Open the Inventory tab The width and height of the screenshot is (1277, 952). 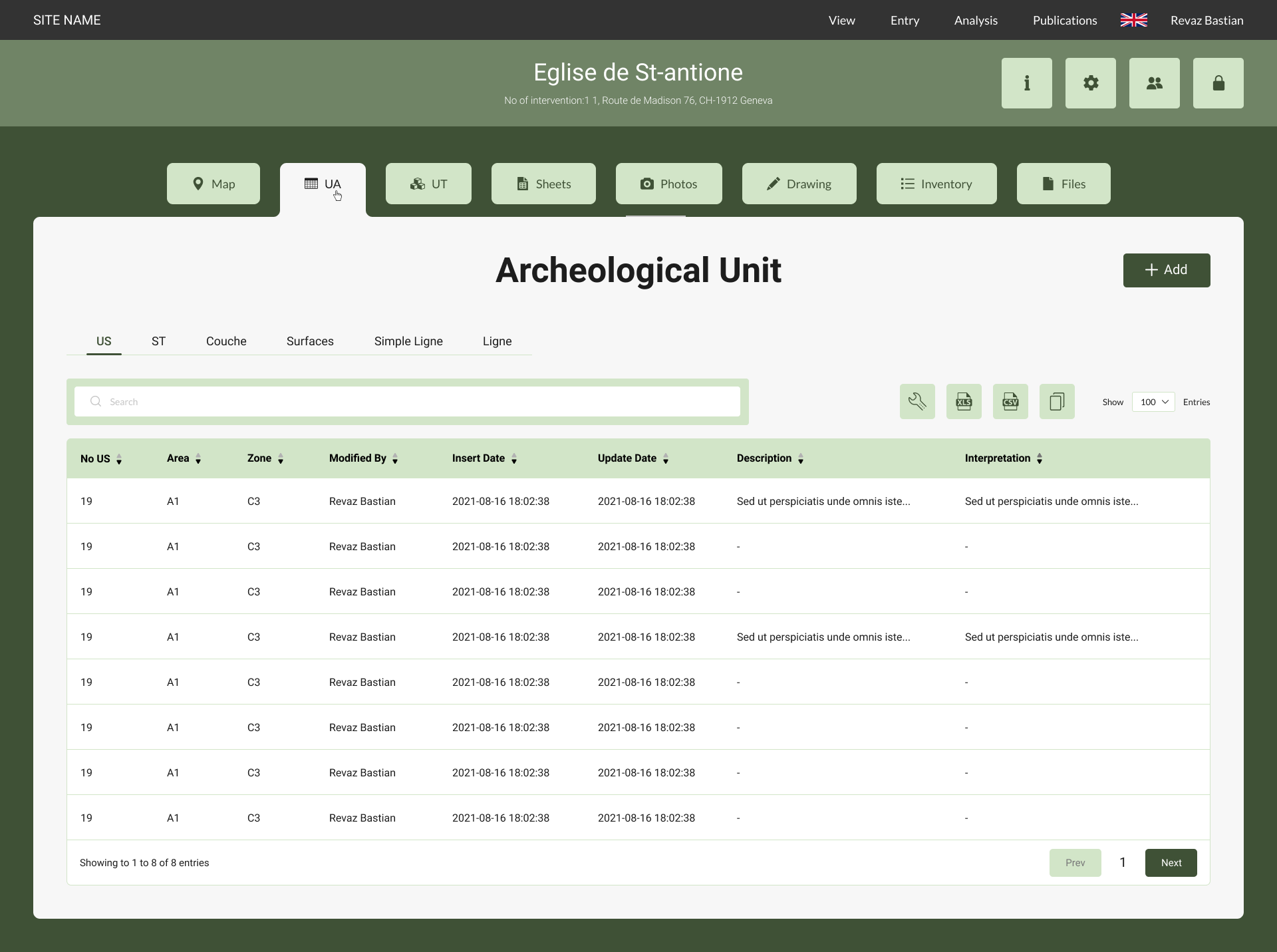pos(936,184)
